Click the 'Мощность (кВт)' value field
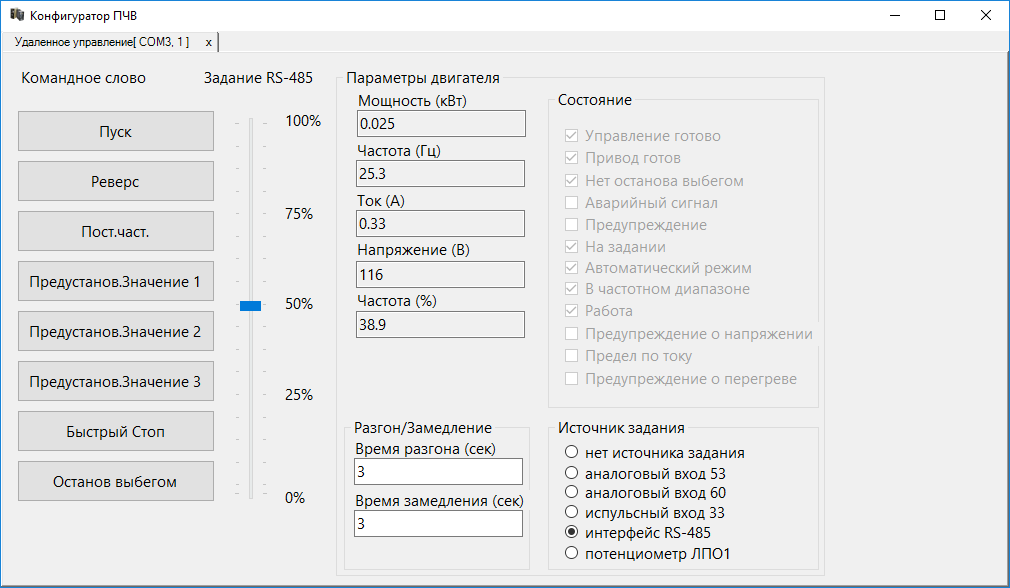The width and height of the screenshot is (1010, 588). click(x=440, y=124)
